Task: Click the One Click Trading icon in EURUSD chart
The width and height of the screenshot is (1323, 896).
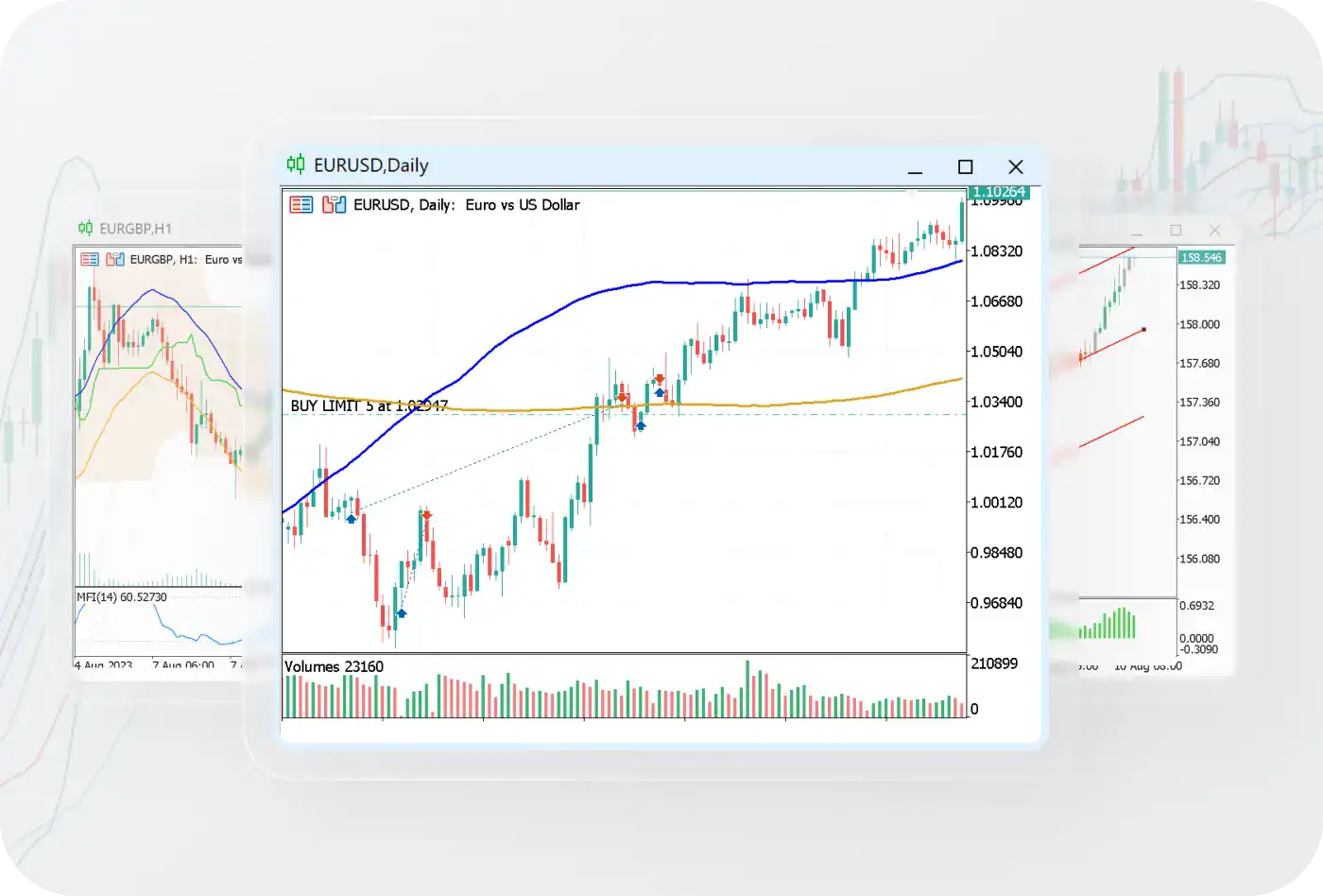Action: coord(301,205)
